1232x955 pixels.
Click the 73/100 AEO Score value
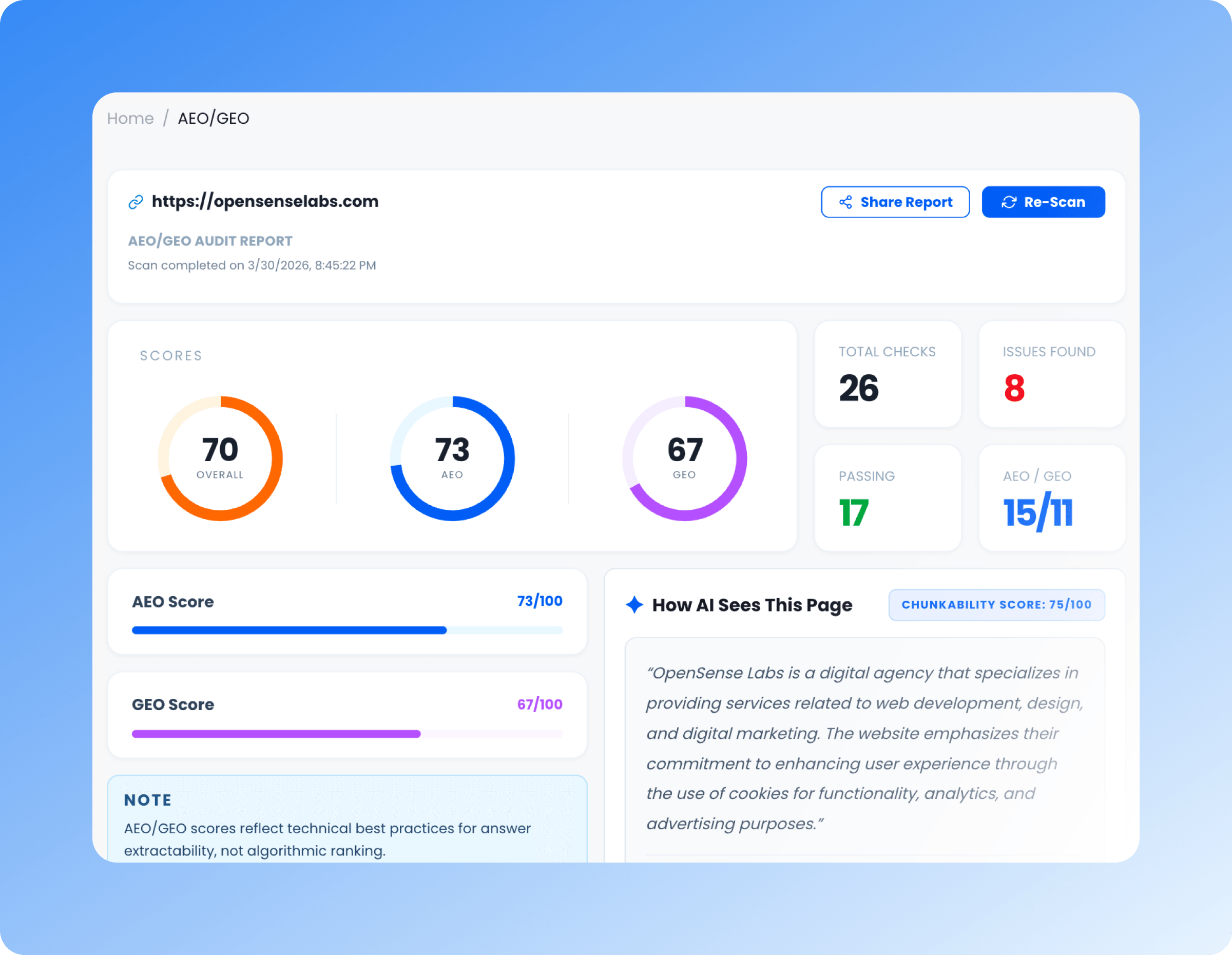(x=540, y=601)
